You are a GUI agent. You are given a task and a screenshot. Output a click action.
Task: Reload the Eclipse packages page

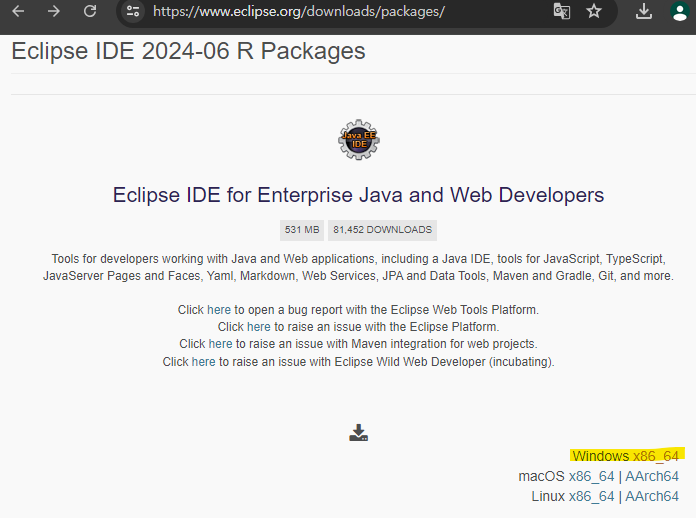coord(90,11)
